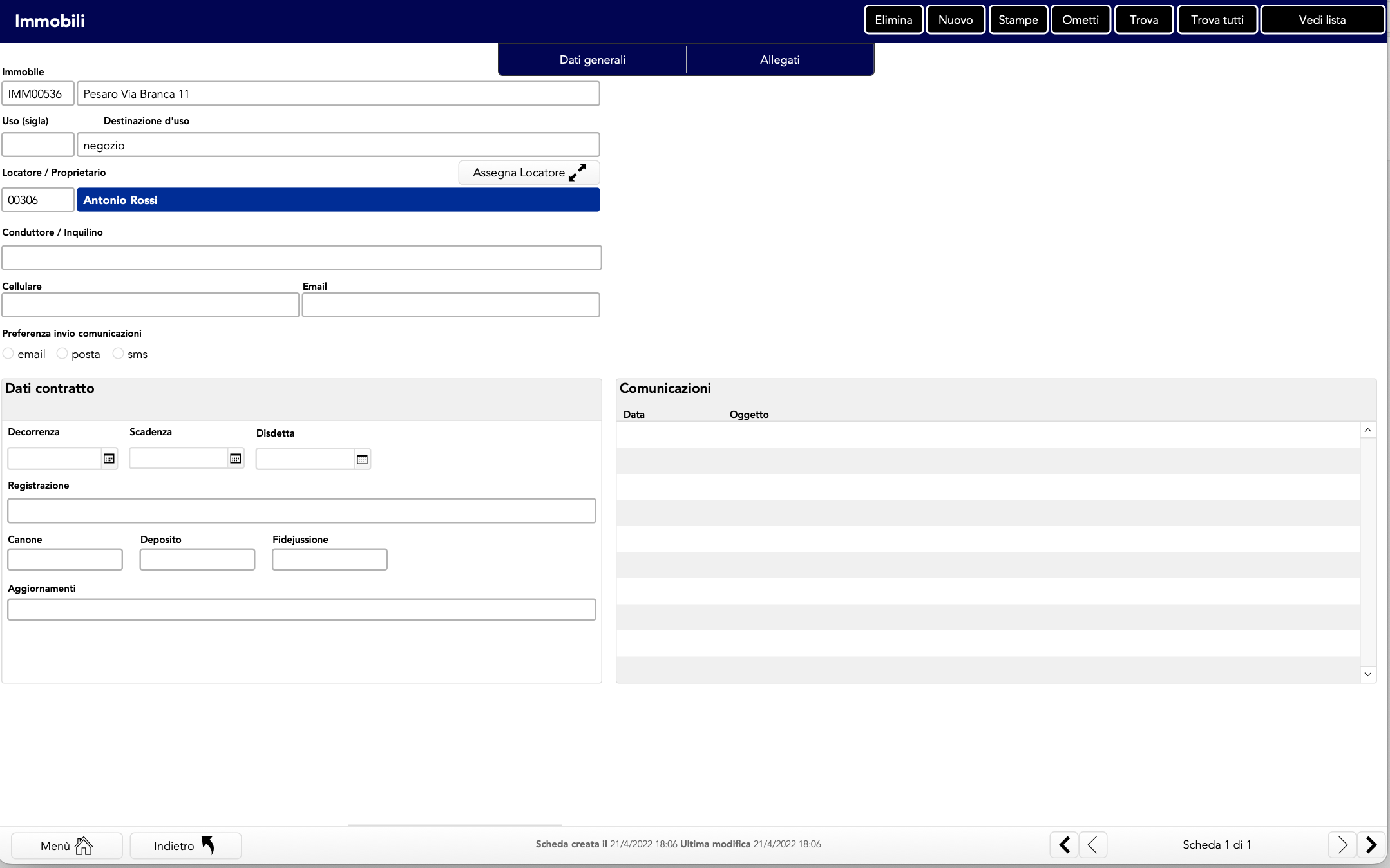Go back with the Indietro button

click(185, 845)
